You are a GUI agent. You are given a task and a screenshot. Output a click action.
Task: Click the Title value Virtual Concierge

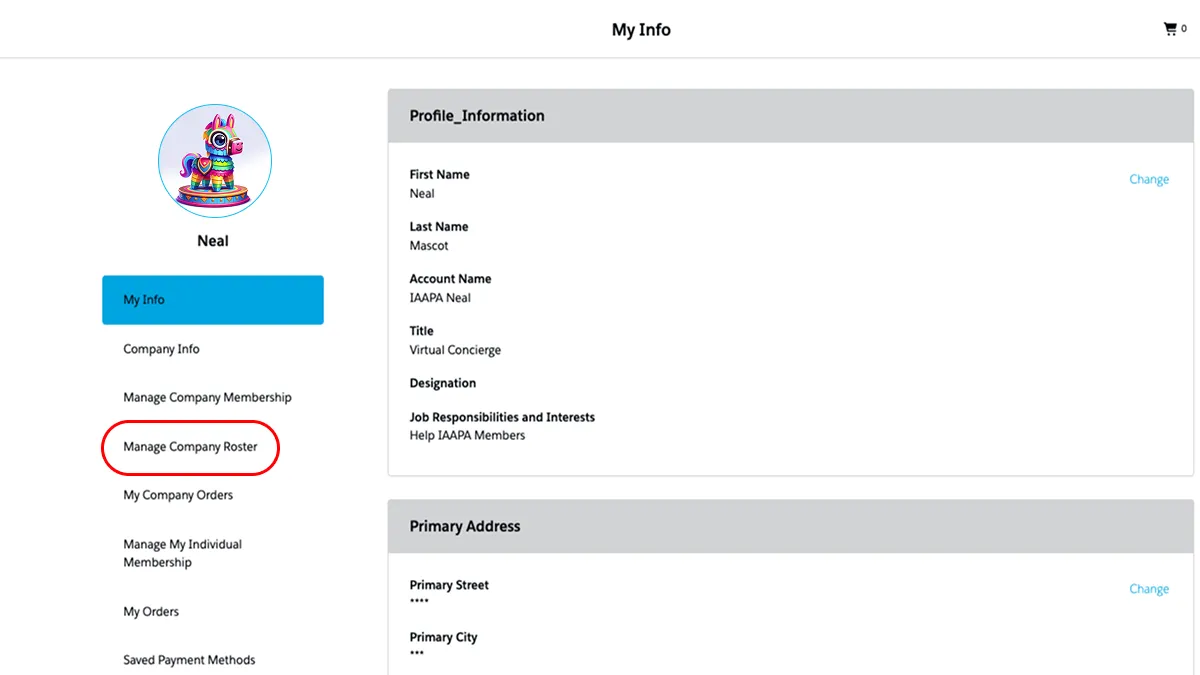[455, 350]
